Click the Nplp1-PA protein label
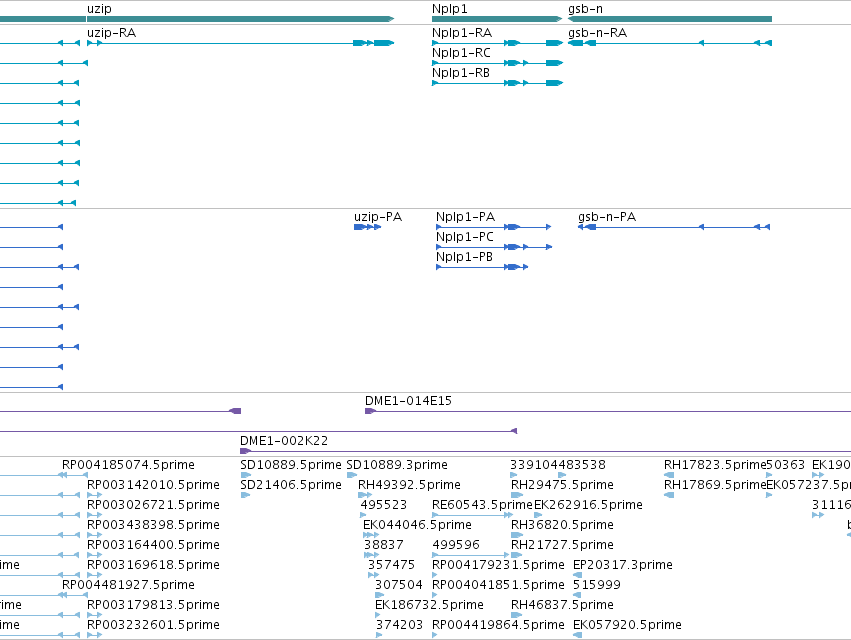 pyautogui.click(x=466, y=217)
